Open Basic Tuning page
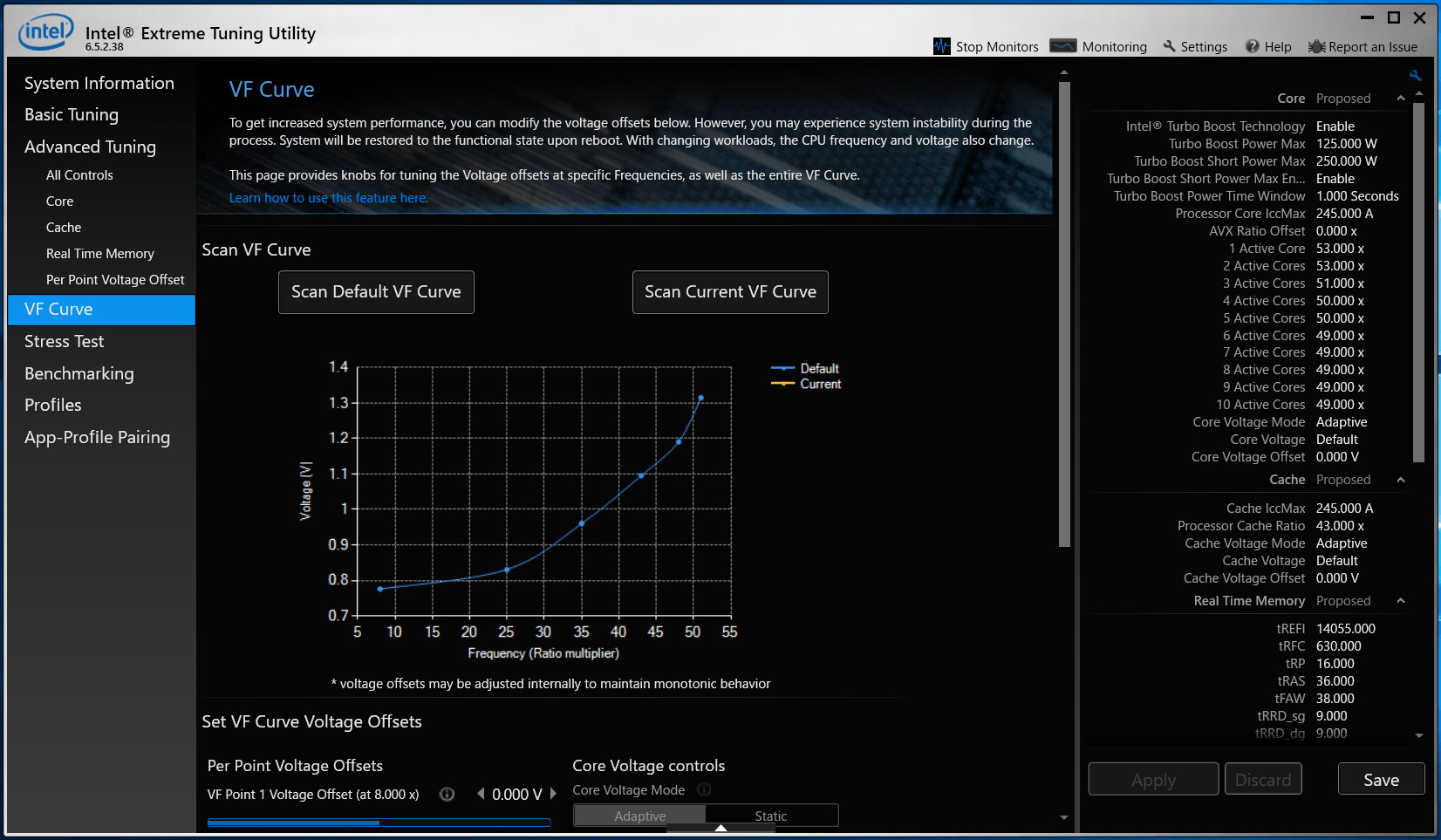Viewport: 1441px width, 840px height. (72, 114)
